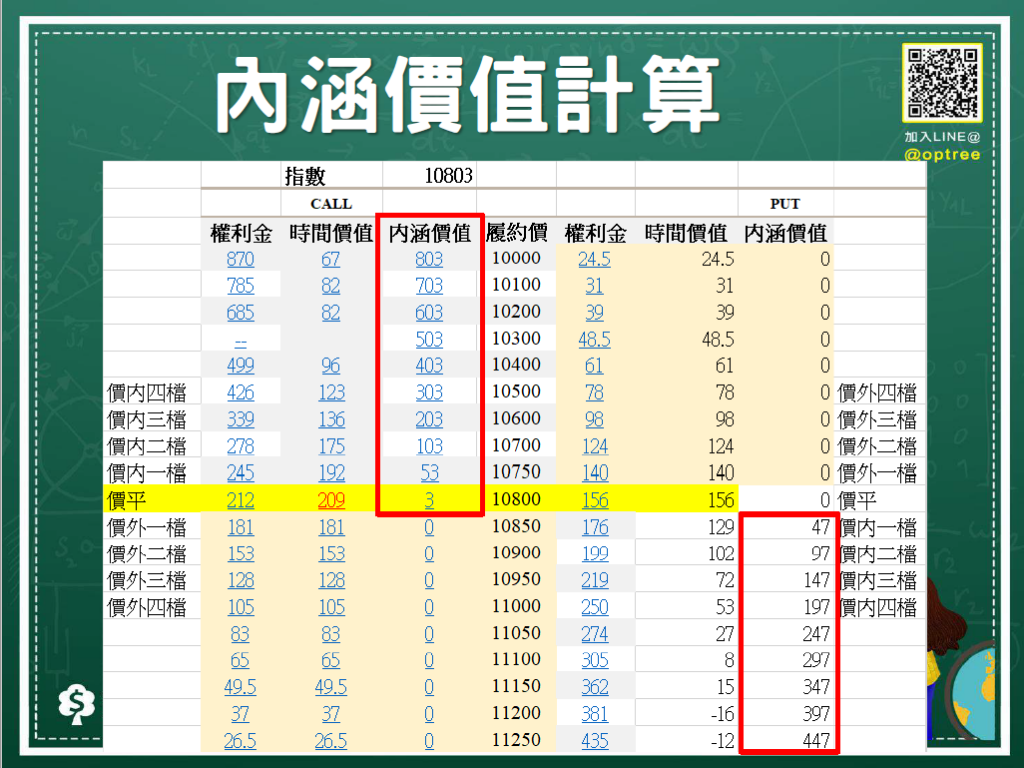The height and width of the screenshot is (768, 1024).
Task: Select the 價外四檔 CALL premium link 105
Action: pyautogui.click(x=240, y=606)
